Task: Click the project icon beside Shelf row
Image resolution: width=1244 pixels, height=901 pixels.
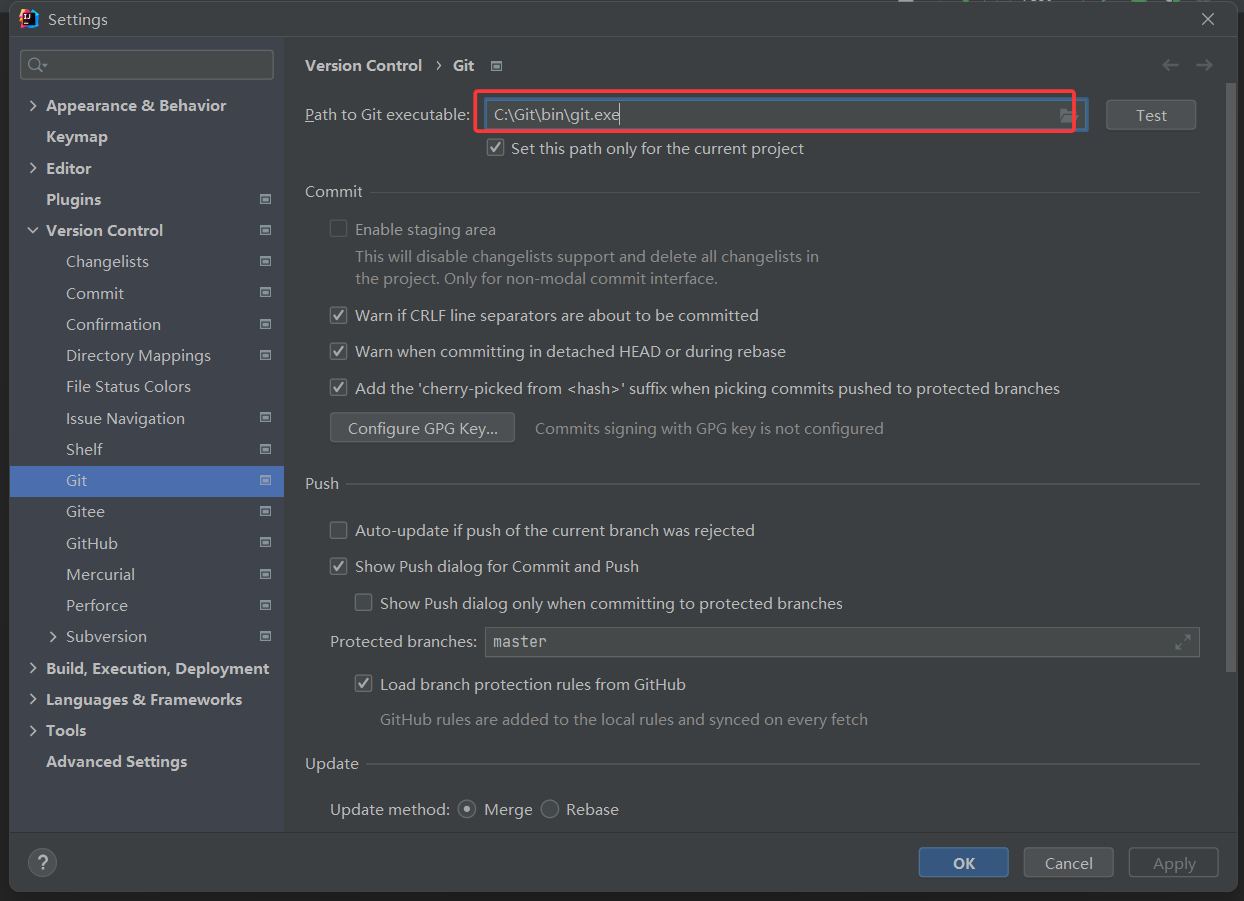Action: point(265,449)
